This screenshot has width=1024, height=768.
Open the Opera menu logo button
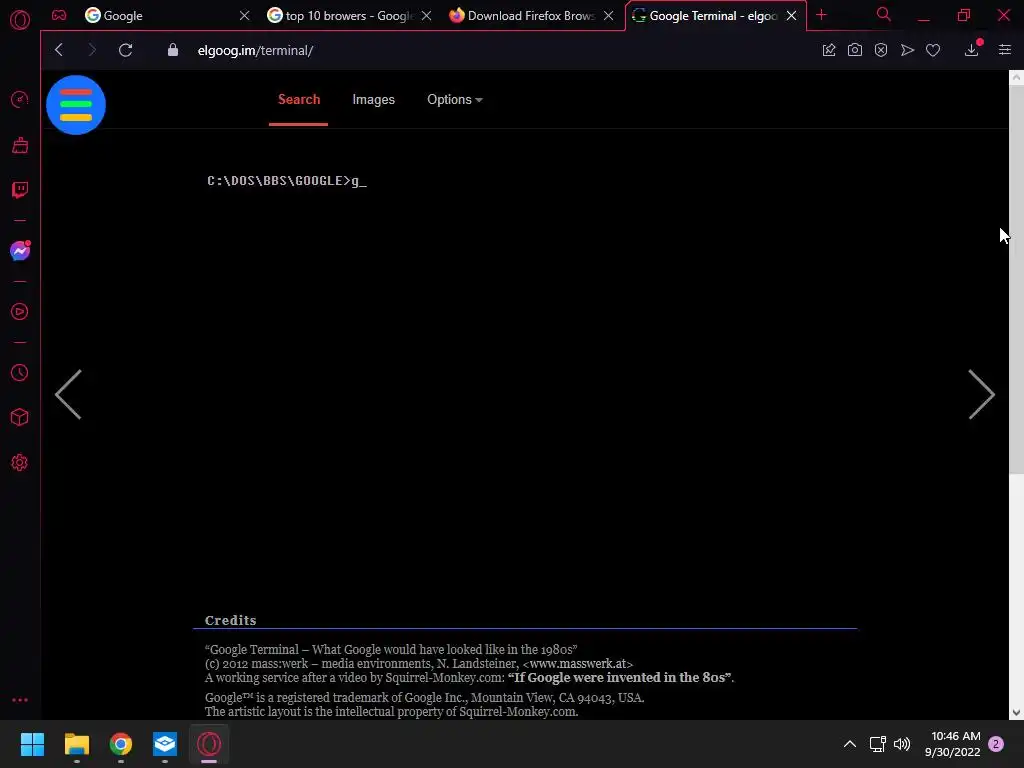[x=20, y=20]
